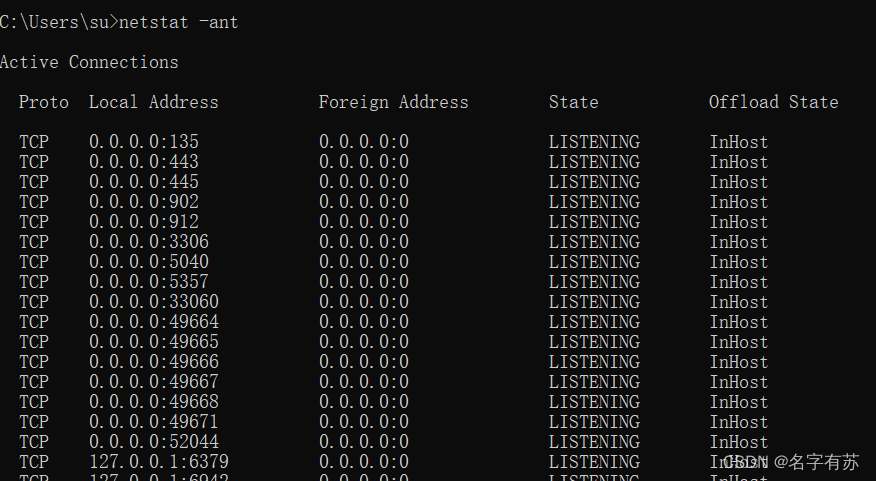The image size is (876, 481).
Task: Click InHost value for port 5040
Action: [x=739, y=262]
